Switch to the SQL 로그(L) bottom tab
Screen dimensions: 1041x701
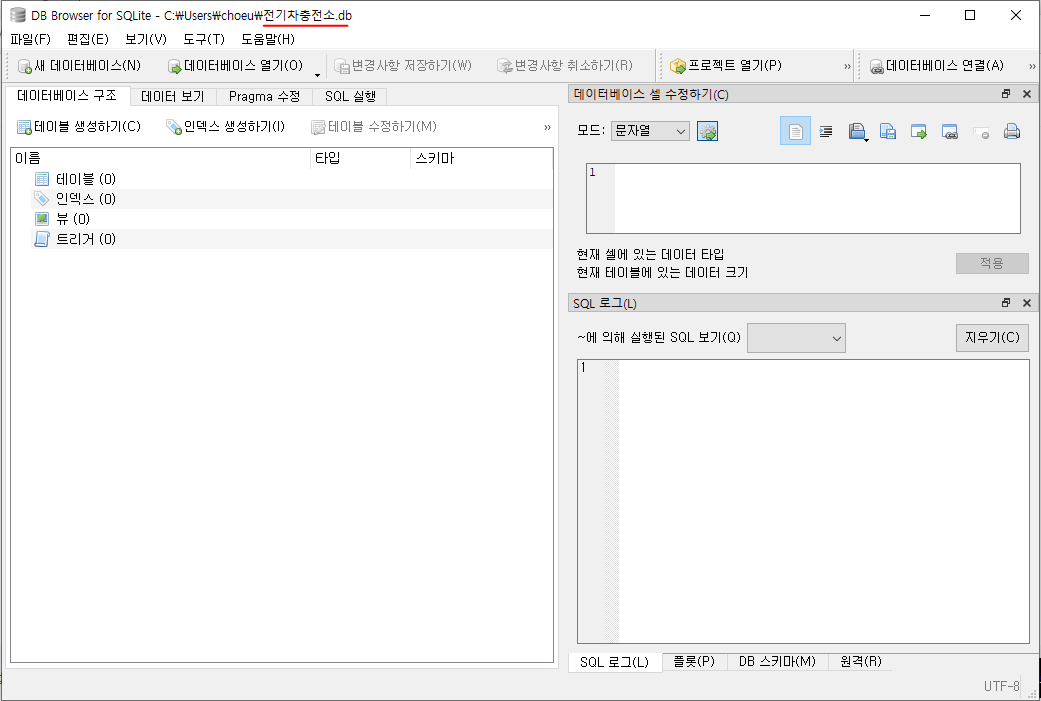[615, 662]
